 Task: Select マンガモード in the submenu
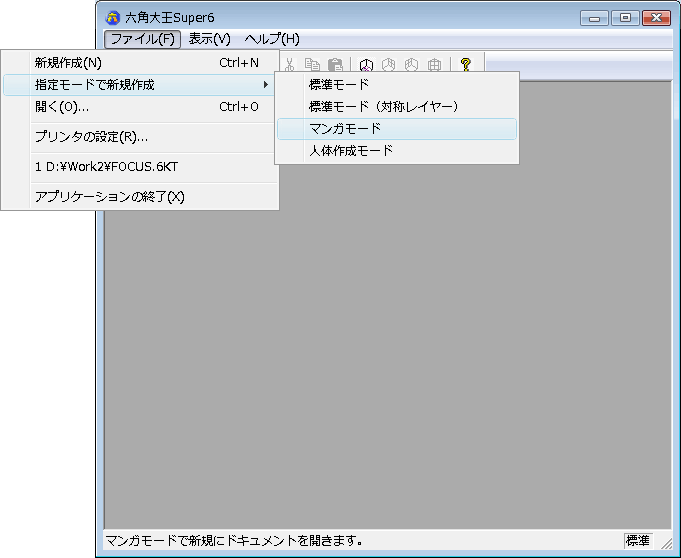tap(397, 129)
